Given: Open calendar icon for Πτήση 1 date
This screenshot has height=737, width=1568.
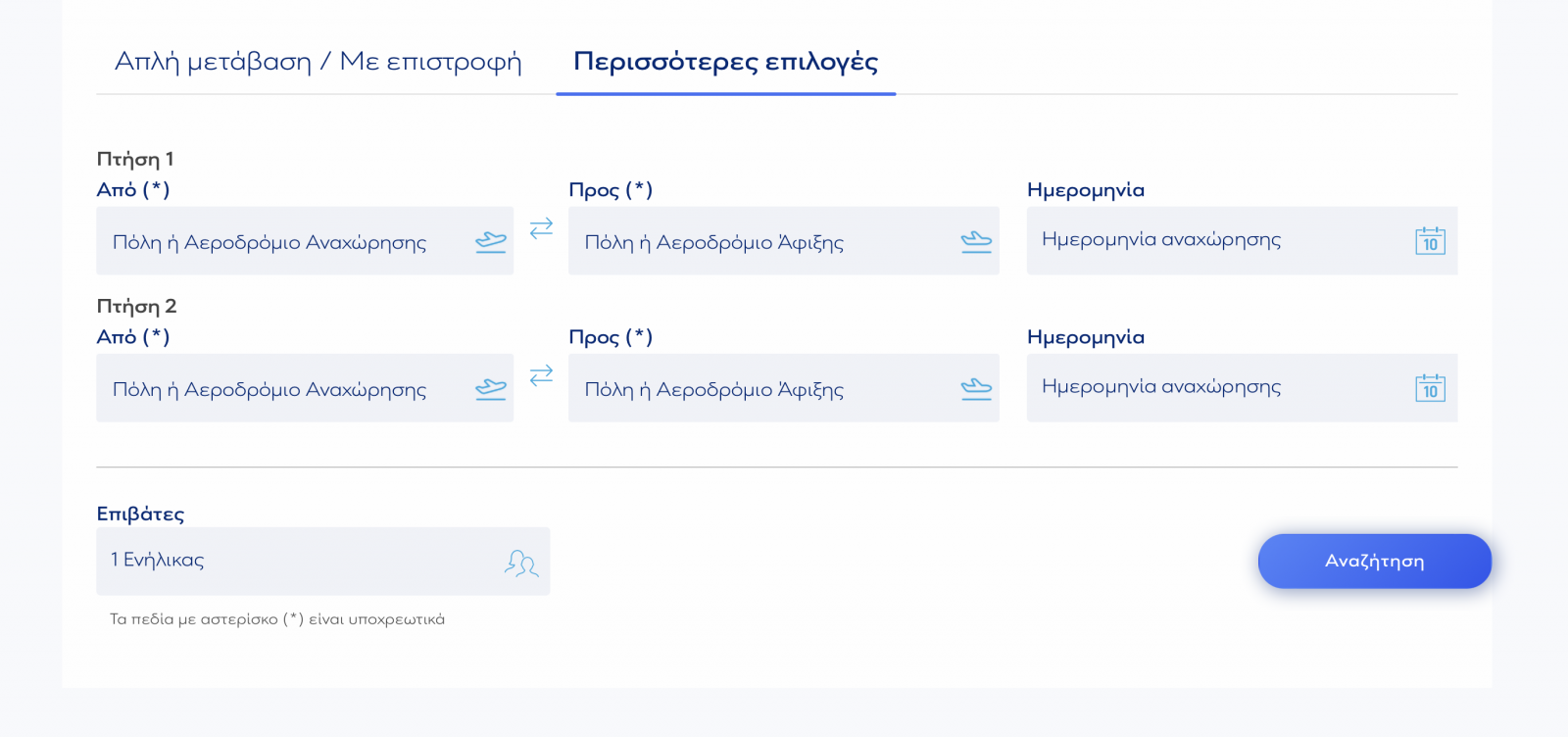Looking at the screenshot, I should (x=1430, y=241).
